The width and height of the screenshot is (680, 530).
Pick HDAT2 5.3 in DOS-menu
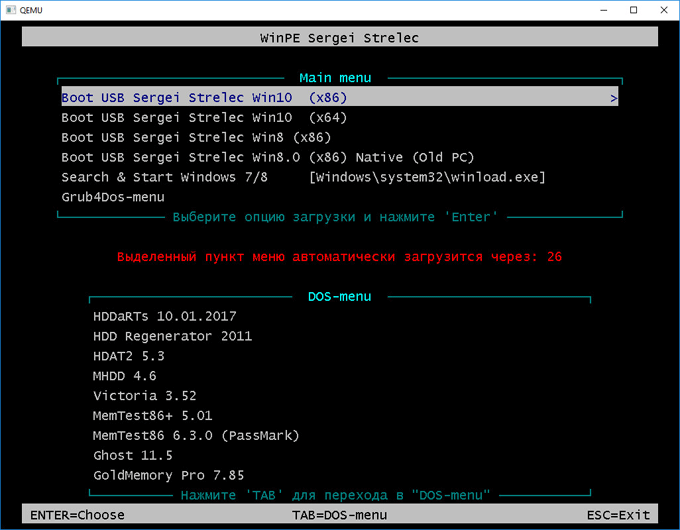pyautogui.click(x=129, y=356)
